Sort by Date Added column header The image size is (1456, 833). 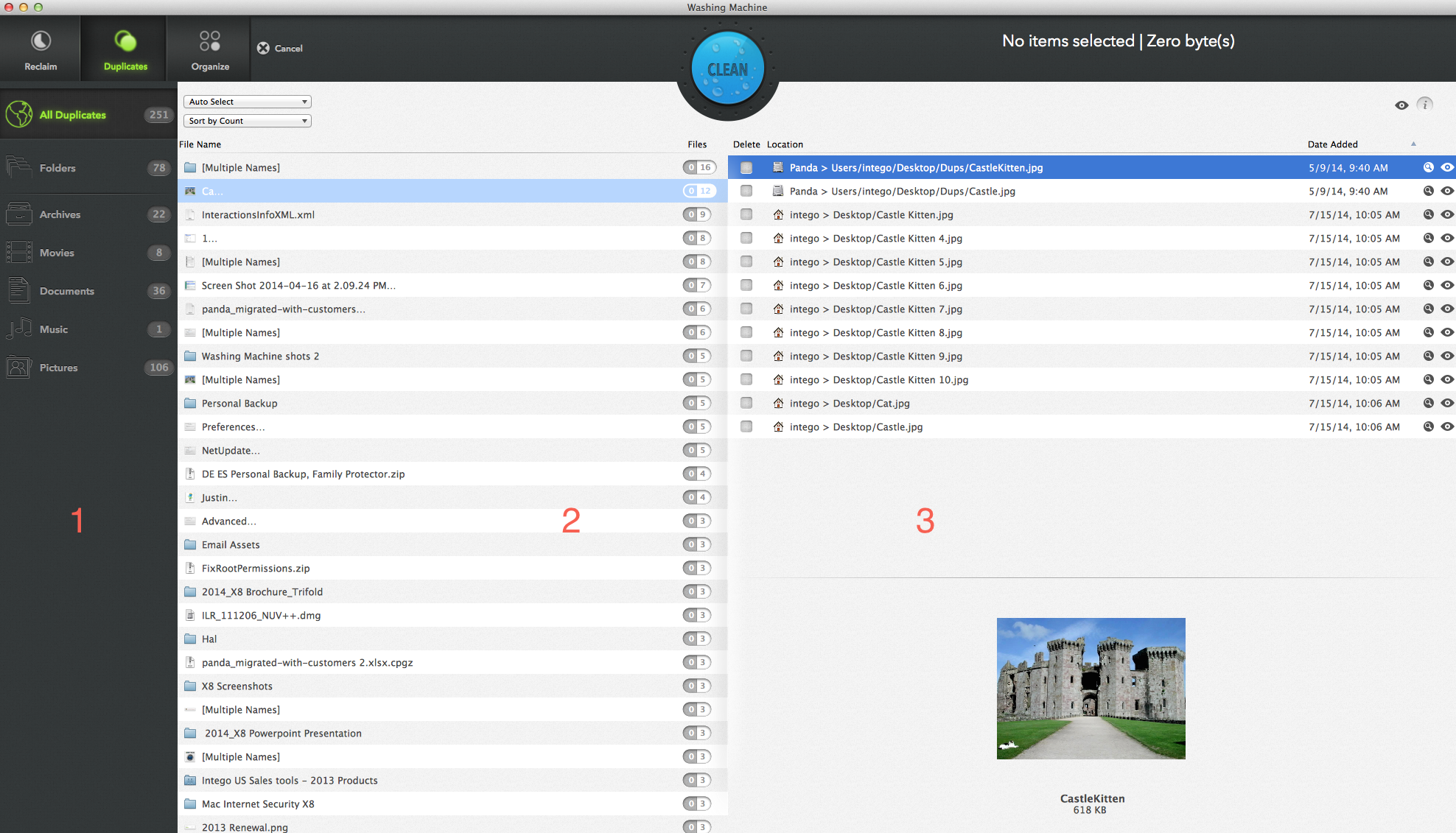[x=1332, y=144]
